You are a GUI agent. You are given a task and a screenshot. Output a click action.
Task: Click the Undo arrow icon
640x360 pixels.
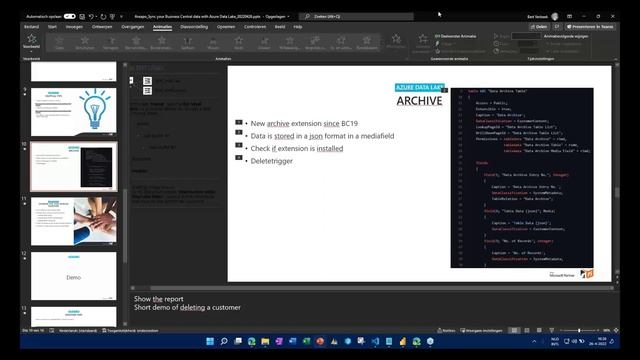click(x=91, y=16)
